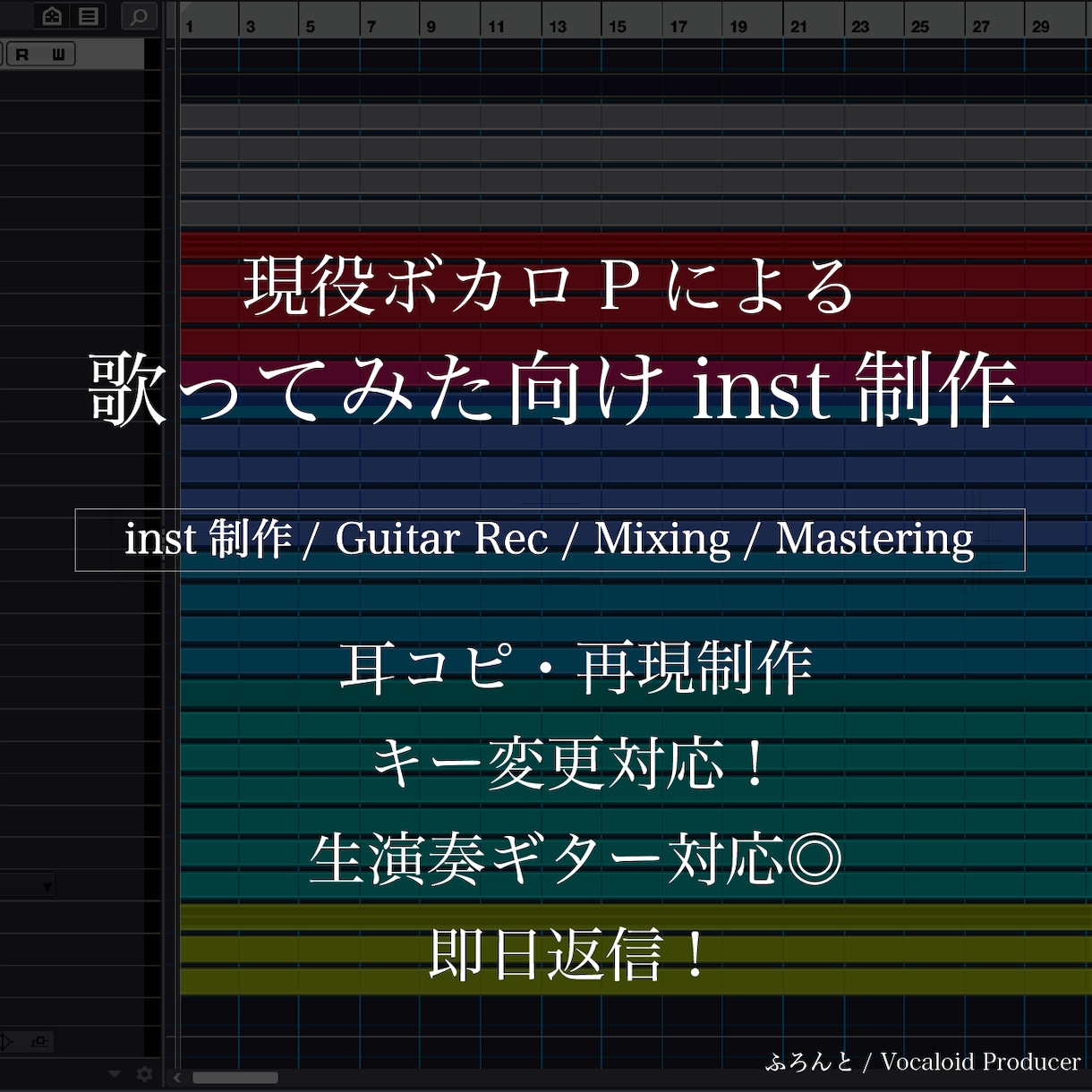
Task: Open track list settings gear icon
Action: click(144, 1073)
